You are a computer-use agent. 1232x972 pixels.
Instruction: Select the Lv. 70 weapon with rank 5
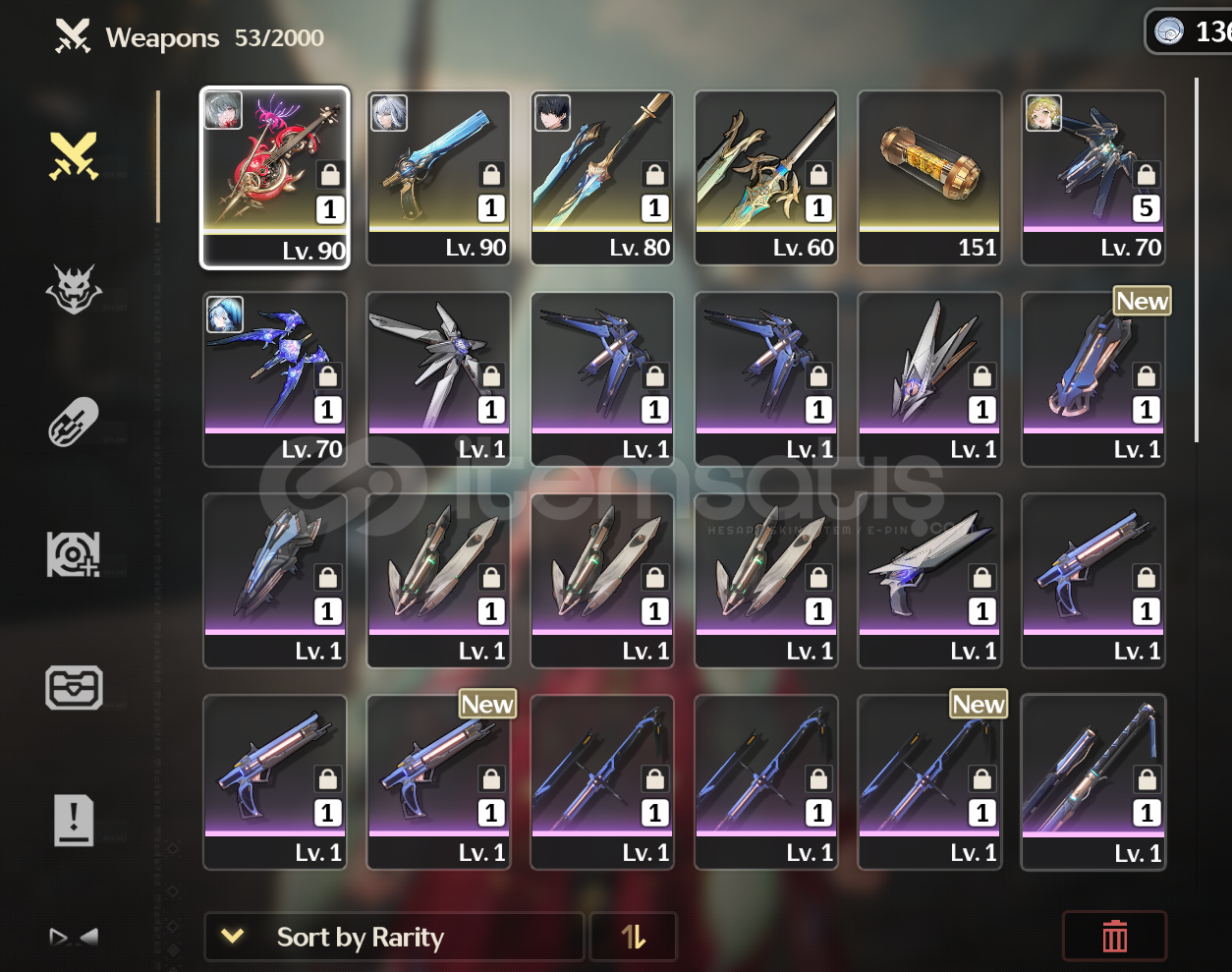tap(1093, 178)
